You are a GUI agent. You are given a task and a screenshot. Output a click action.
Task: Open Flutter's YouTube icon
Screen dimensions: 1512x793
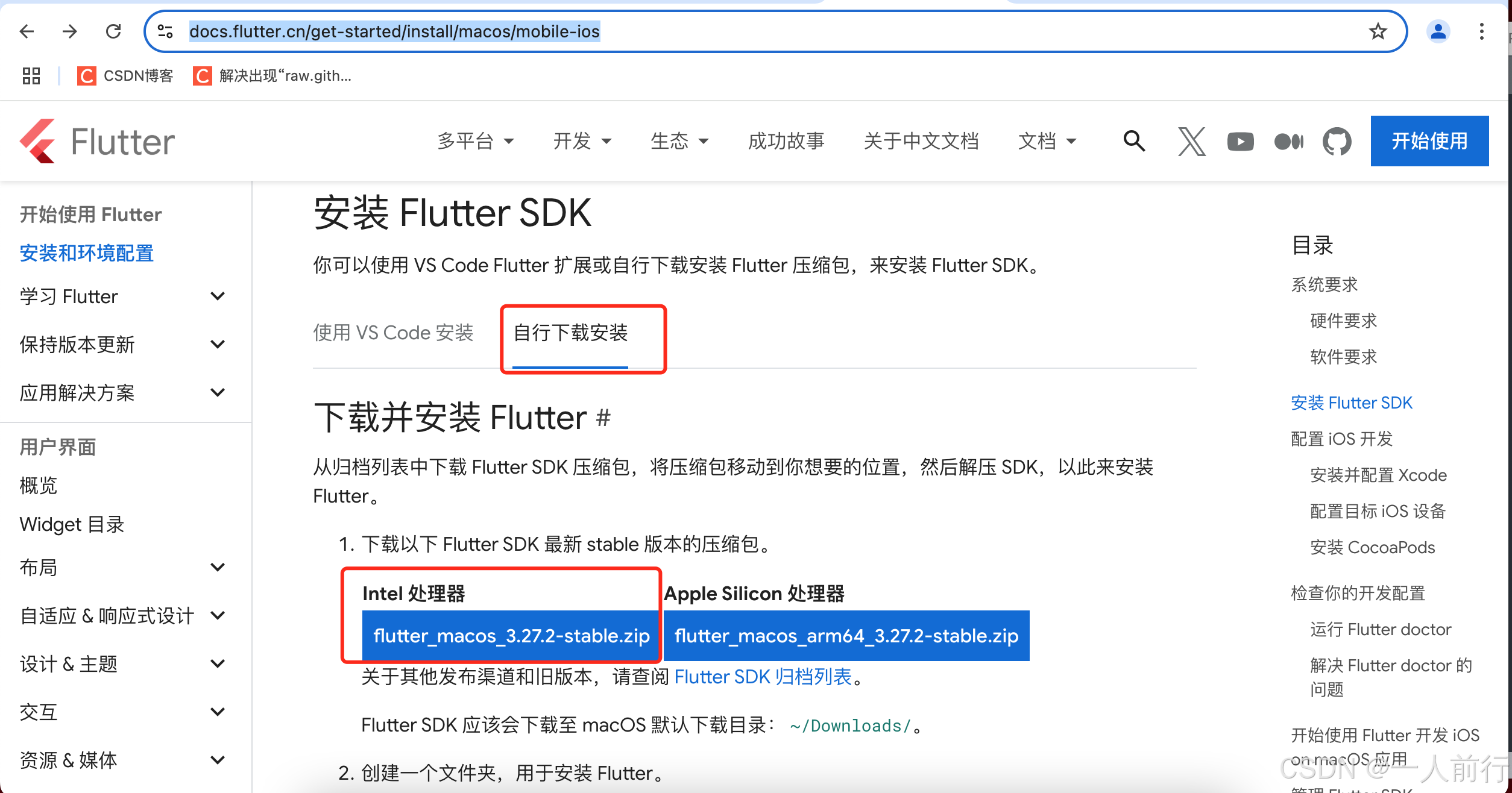1240,142
